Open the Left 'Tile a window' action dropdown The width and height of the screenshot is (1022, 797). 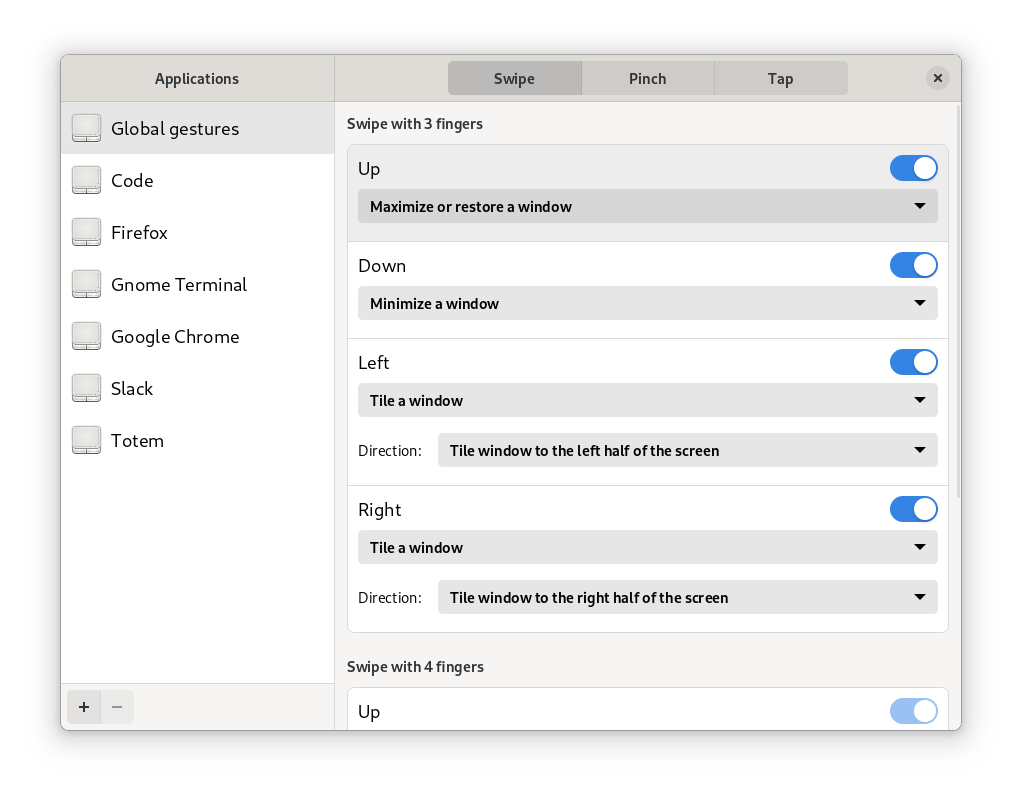[648, 401]
